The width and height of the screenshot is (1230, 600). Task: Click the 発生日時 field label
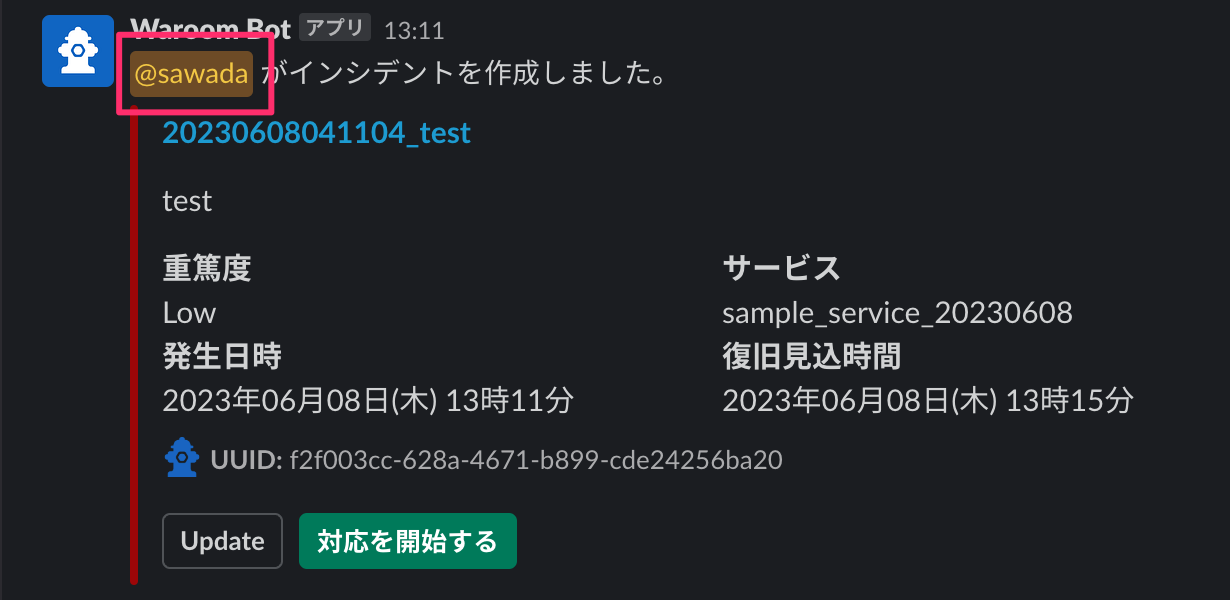[x=221, y=355]
